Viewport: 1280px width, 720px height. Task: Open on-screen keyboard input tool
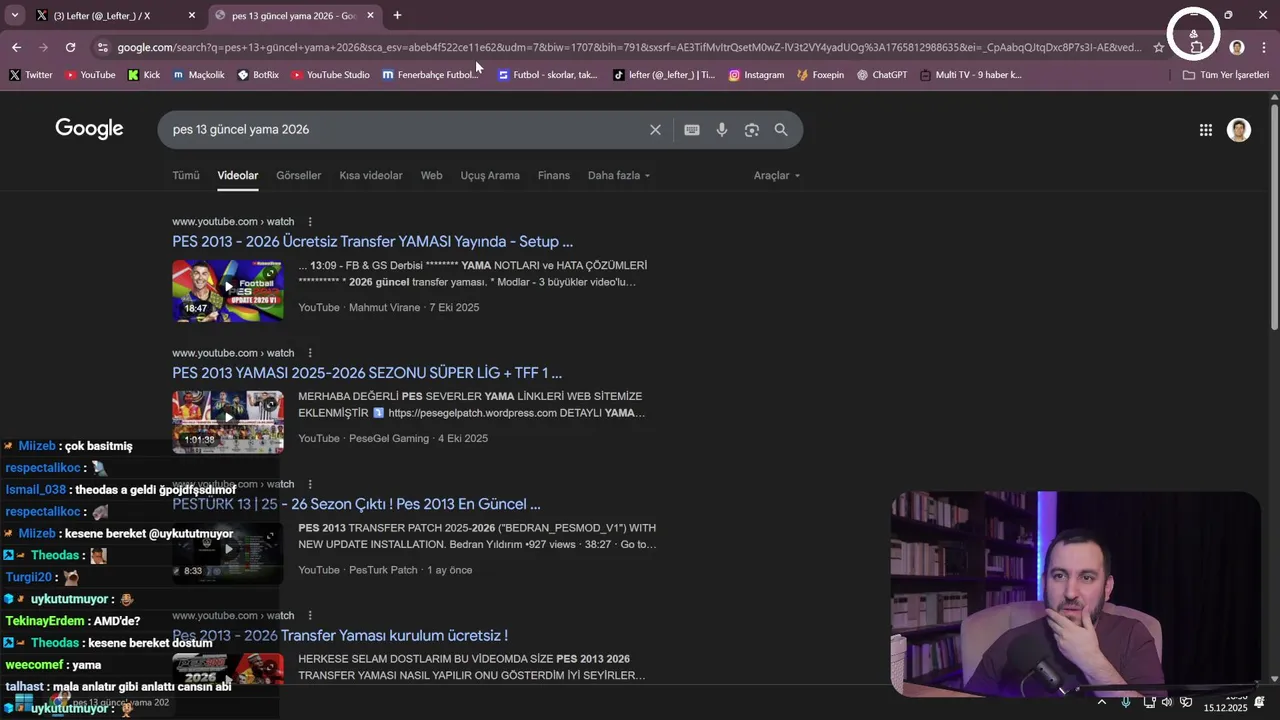(692, 130)
